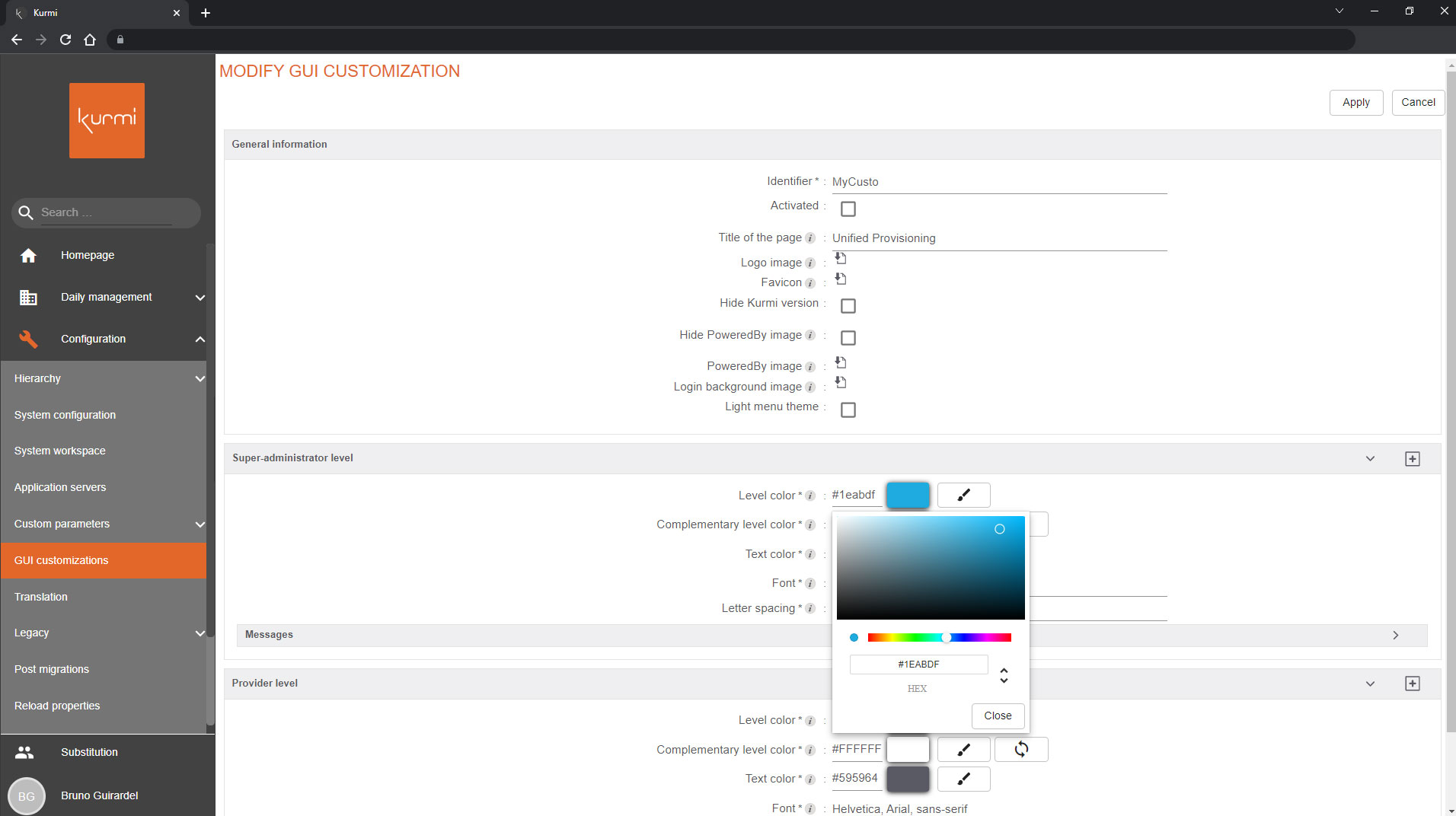
Task: Upload a Favicon file icon
Action: tap(841, 279)
